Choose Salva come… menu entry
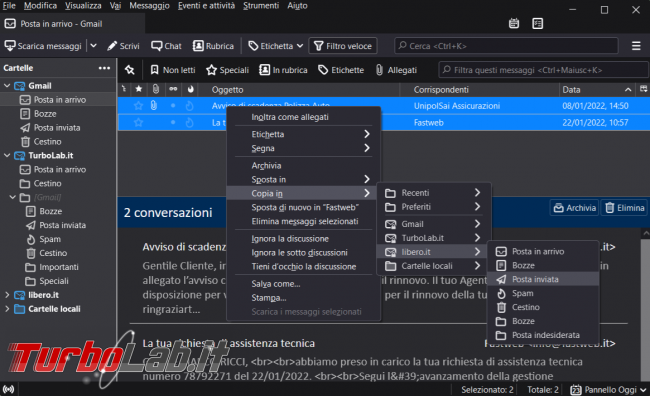650x396 pixels. 303,284
